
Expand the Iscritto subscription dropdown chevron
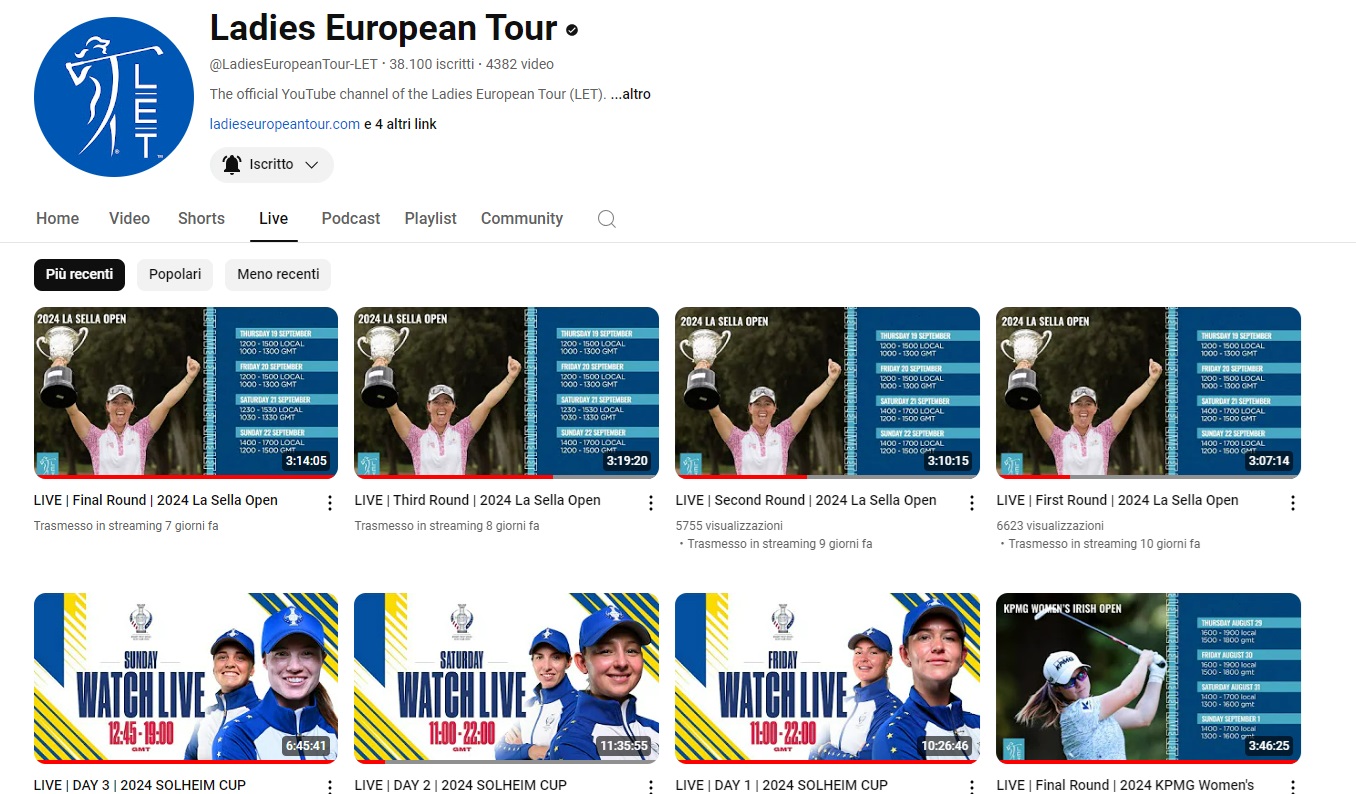pyautogui.click(x=311, y=165)
